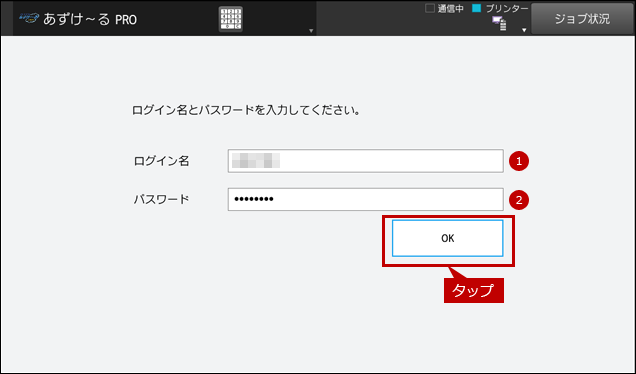Expand the dropdown arrow beside the keypad
This screenshot has height=374, width=636.
[311, 31]
